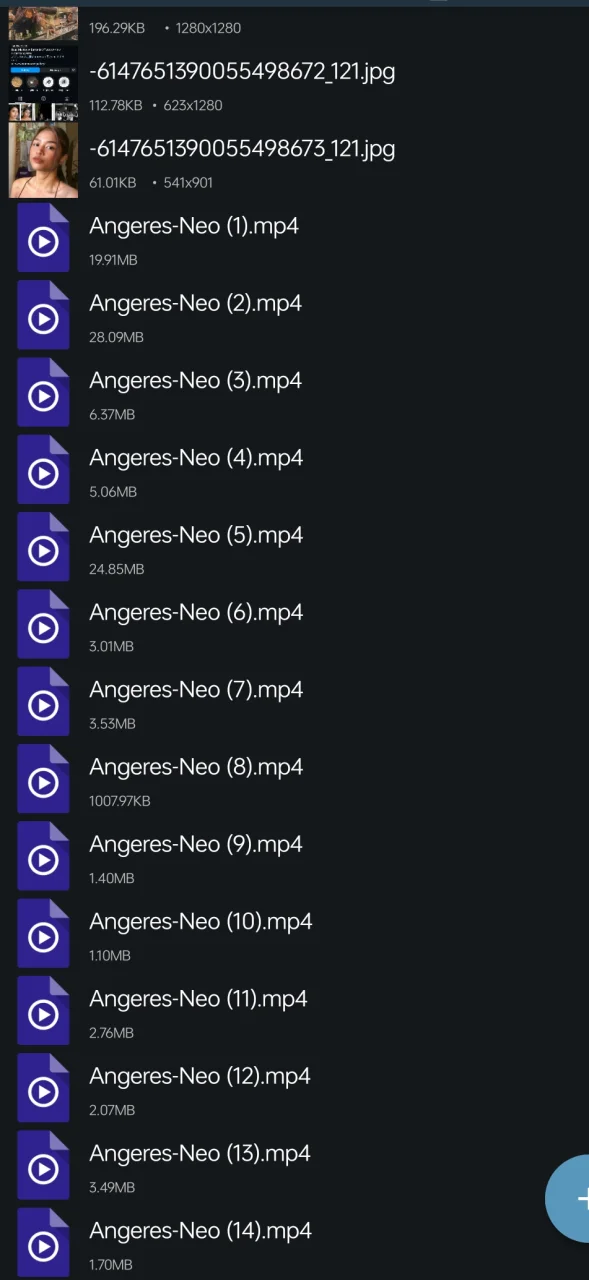The image size is (589, 1280).
Task: Select file name Angeres-Neo (3).mp4
Action: point(195,380)
